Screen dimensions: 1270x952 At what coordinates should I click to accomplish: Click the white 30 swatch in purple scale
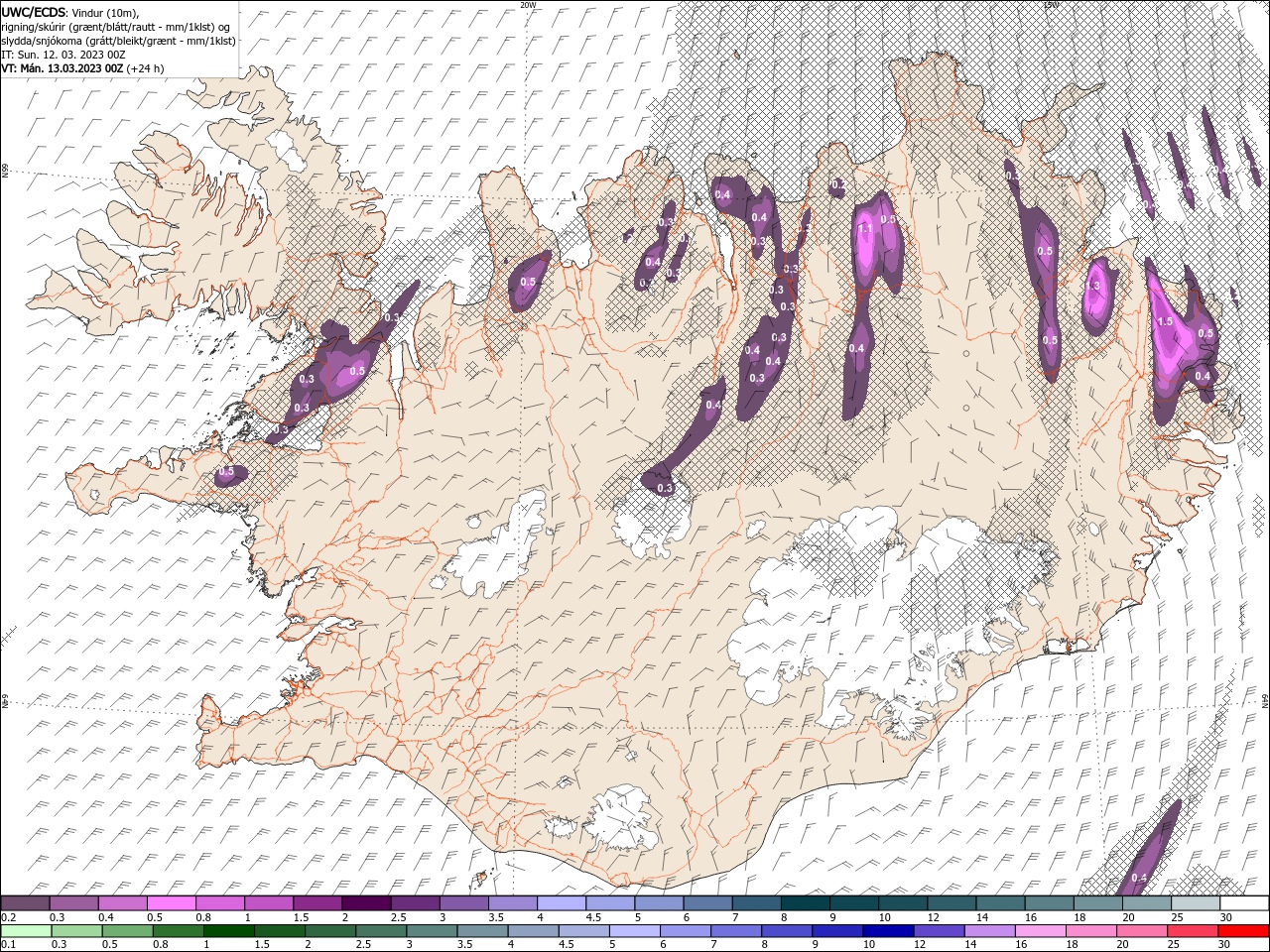(x=1244, y=903)
